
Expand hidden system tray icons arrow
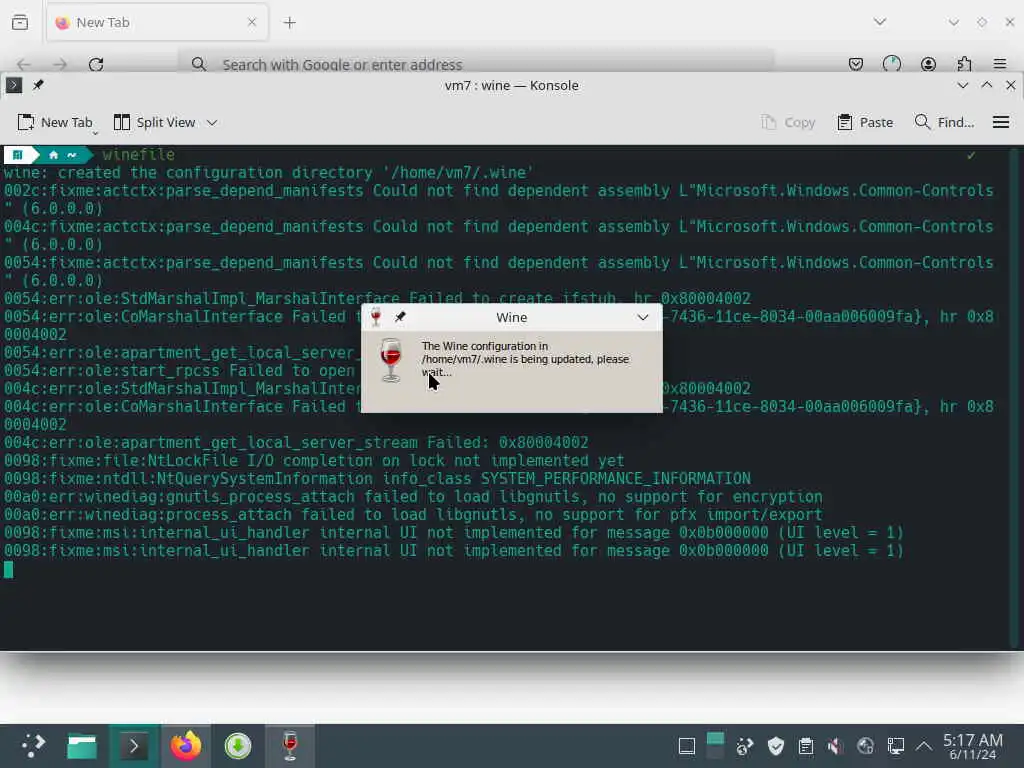(x=923, y=746)
